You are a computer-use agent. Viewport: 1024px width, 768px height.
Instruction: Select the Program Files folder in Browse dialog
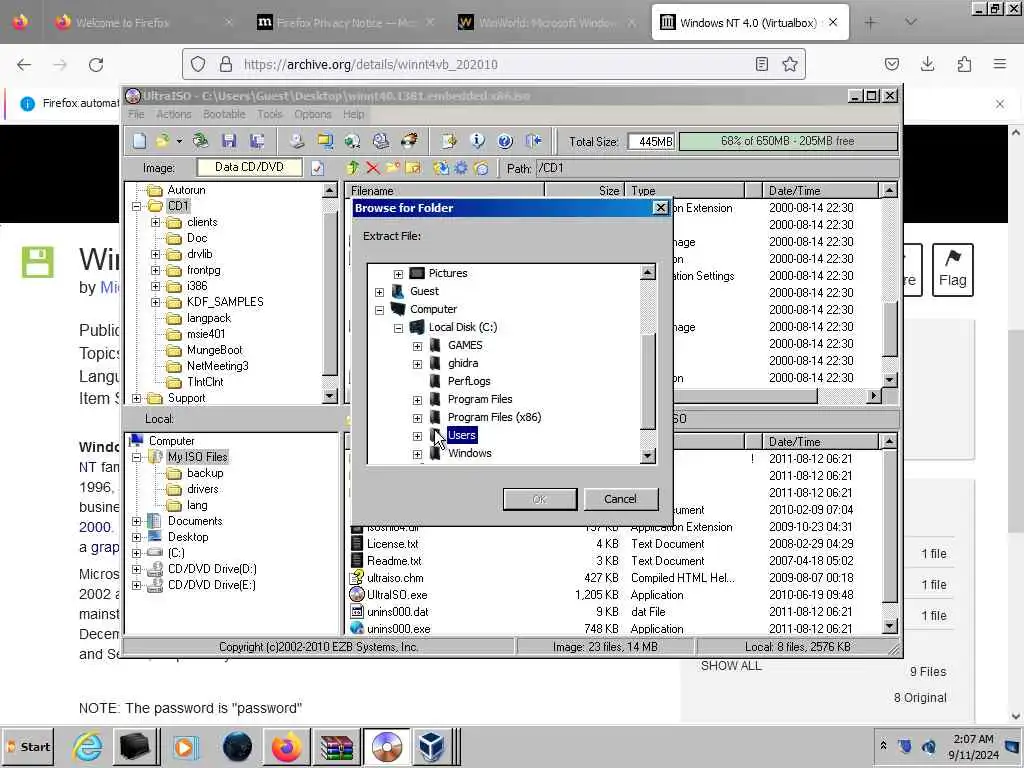480,399
